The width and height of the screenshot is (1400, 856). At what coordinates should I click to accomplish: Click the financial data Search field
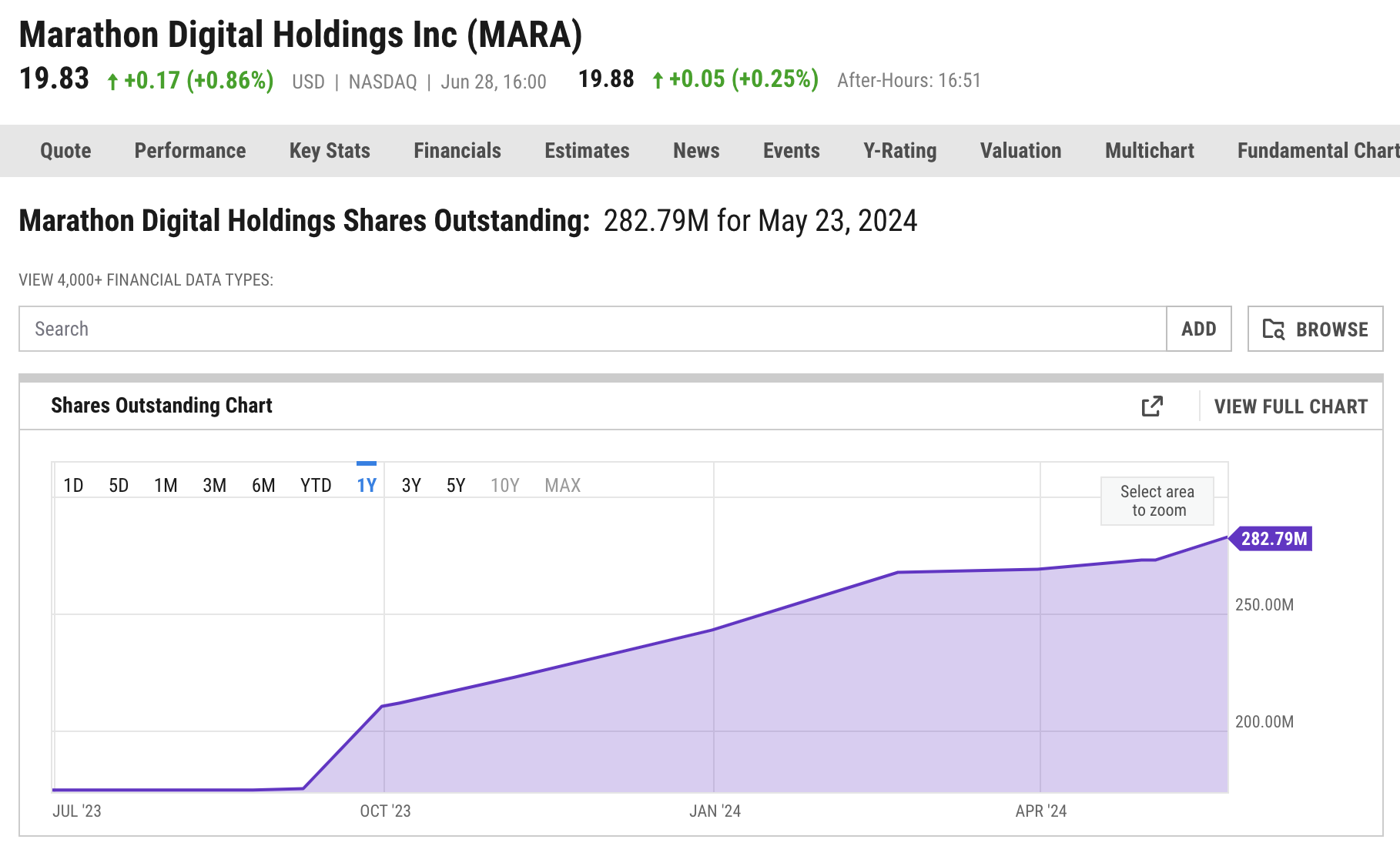592,329
